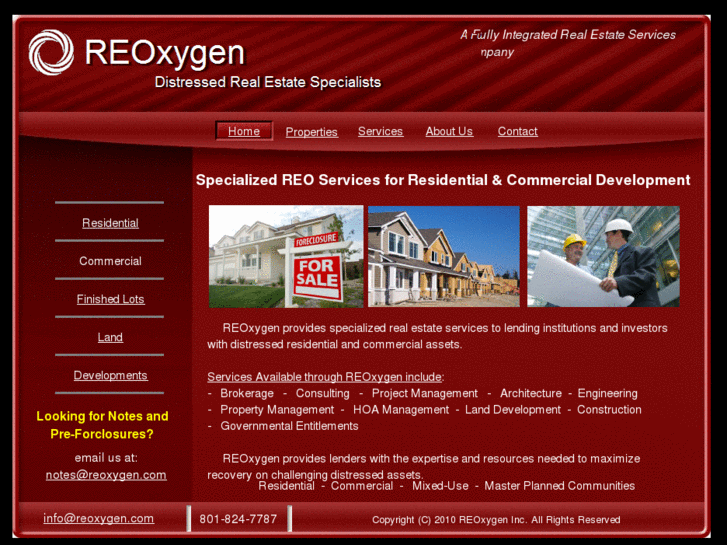Screen dimensions: 727x545
Task: Click 'Distressed Real Estate Specialists' tagline
Action: point(268,82)
